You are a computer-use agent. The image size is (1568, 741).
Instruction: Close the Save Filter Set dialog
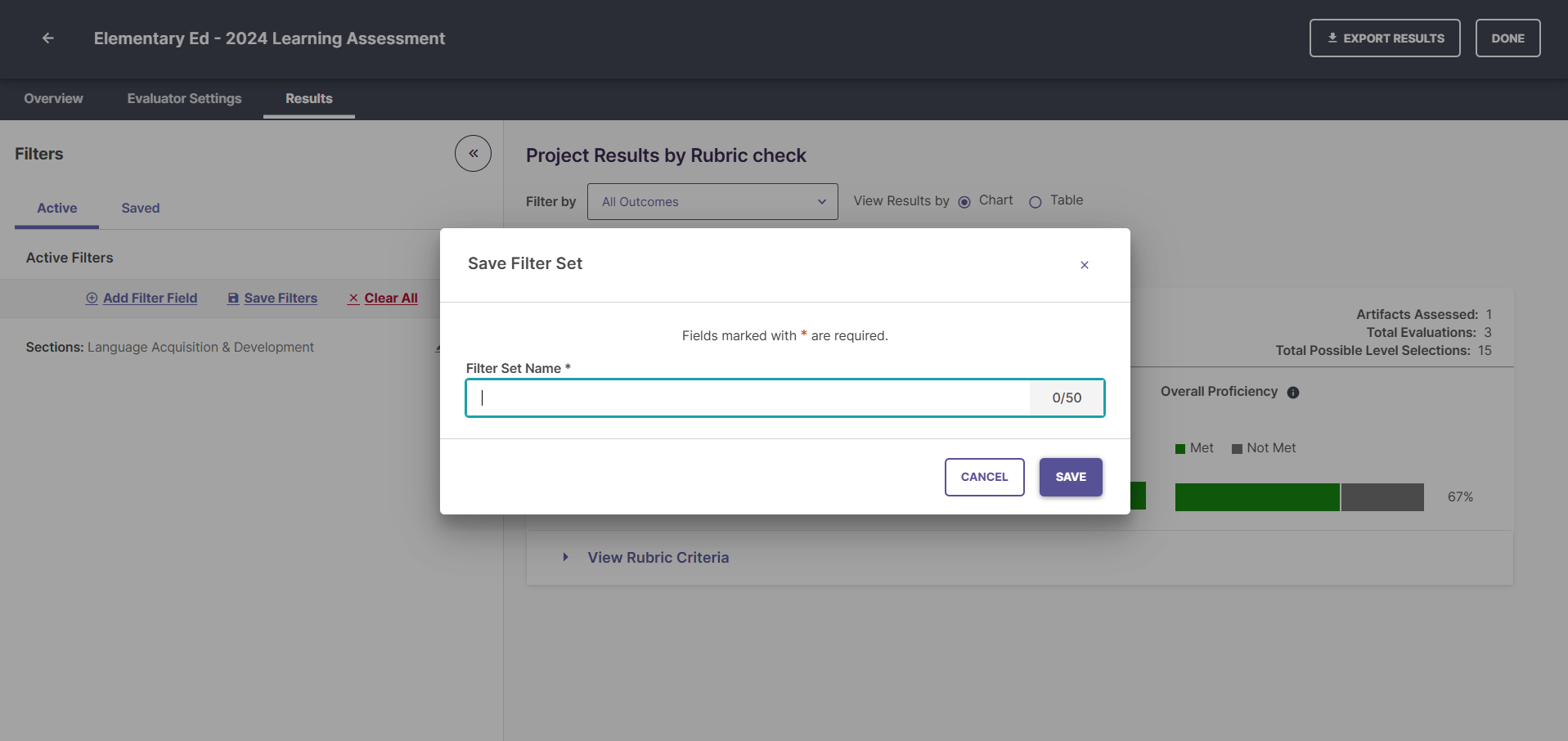pyautogui.click(x=1085, y=265)
